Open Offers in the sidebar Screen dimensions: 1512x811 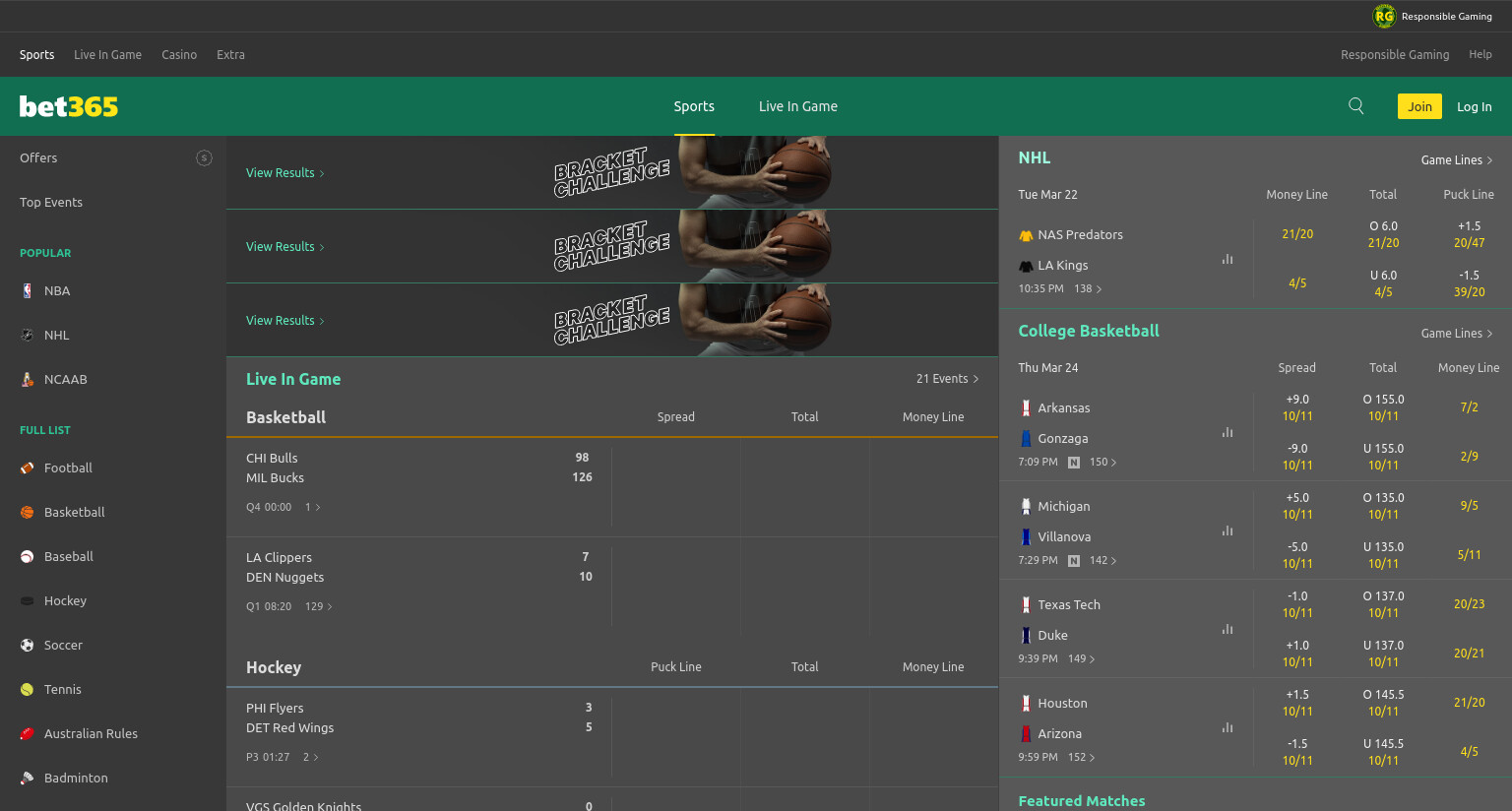point(38,157)
